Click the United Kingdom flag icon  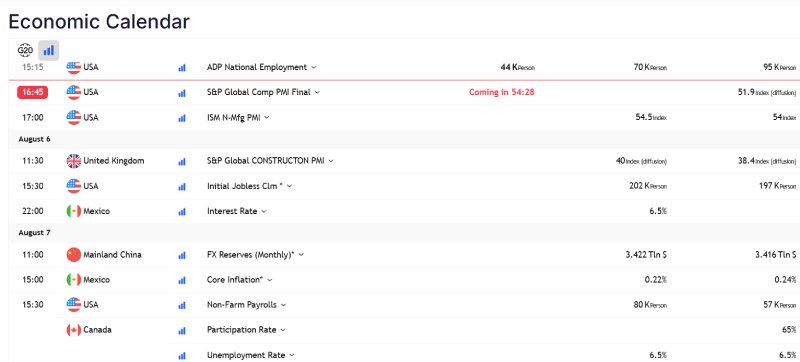(x=73, y=161)
